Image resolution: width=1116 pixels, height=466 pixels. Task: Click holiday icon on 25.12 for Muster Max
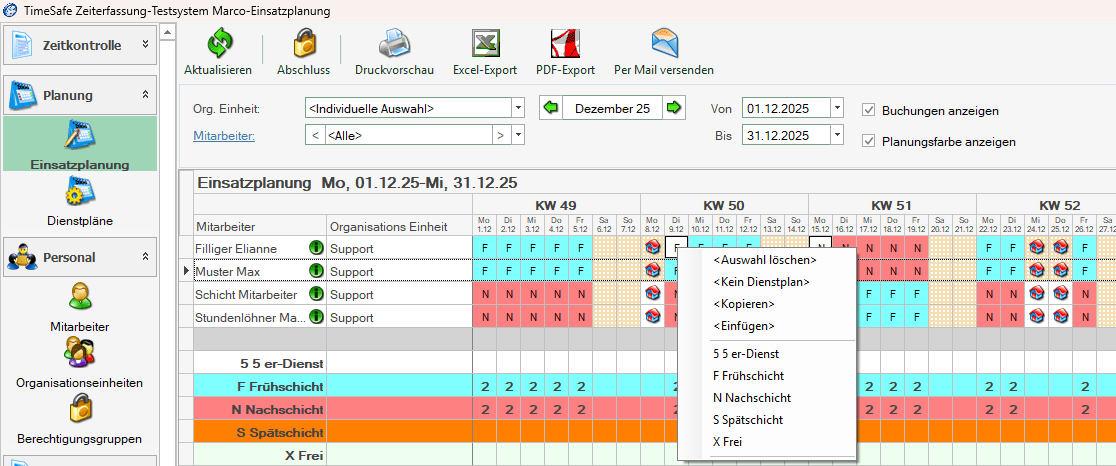pos(1060,271)
